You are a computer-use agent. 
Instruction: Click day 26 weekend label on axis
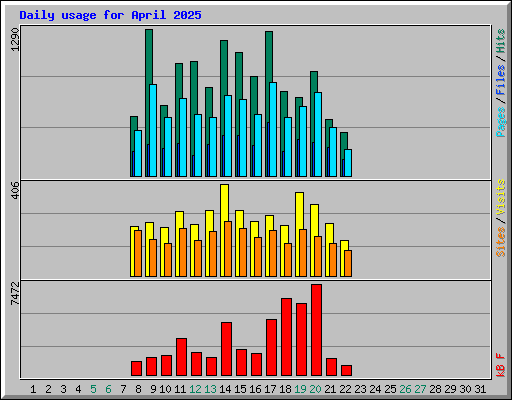point(405,389)
